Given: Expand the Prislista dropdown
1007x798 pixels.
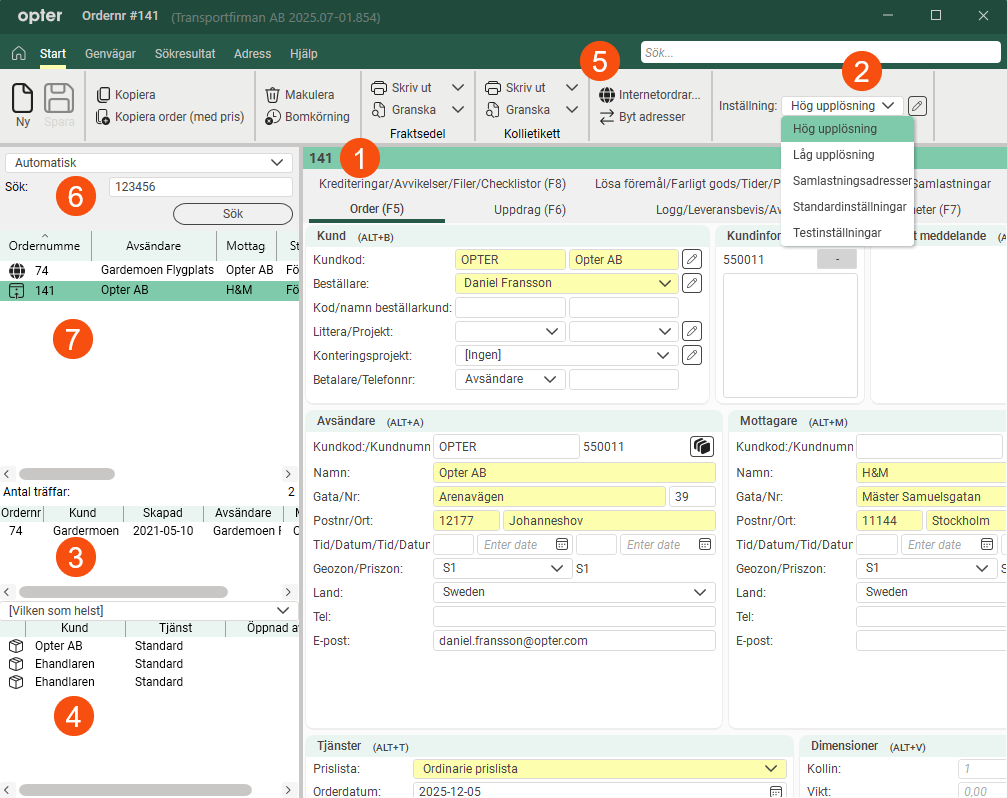Looking at the screenshot, I should [769, 769].
